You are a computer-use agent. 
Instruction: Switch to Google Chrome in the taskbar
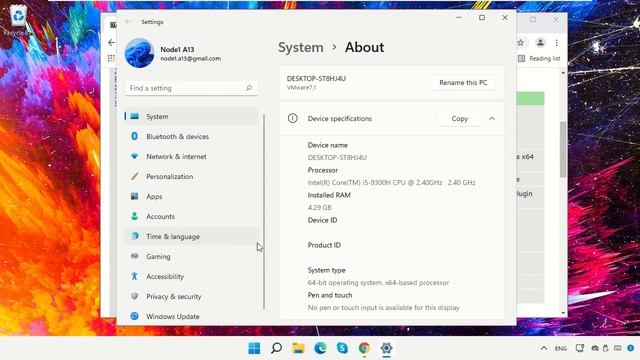tap(364, 348)
